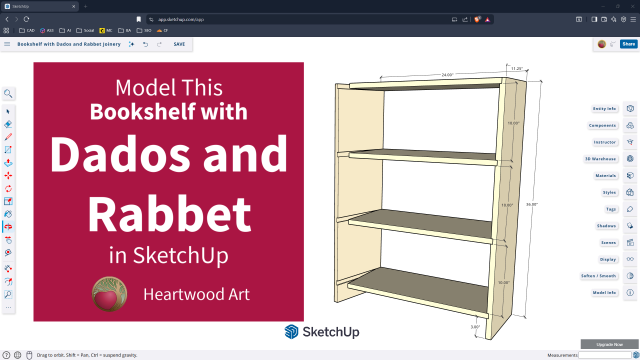Click the 3D Warehouse panel icon
The width and height of the screenshot is (640, 360).
[x=630, y=159]
